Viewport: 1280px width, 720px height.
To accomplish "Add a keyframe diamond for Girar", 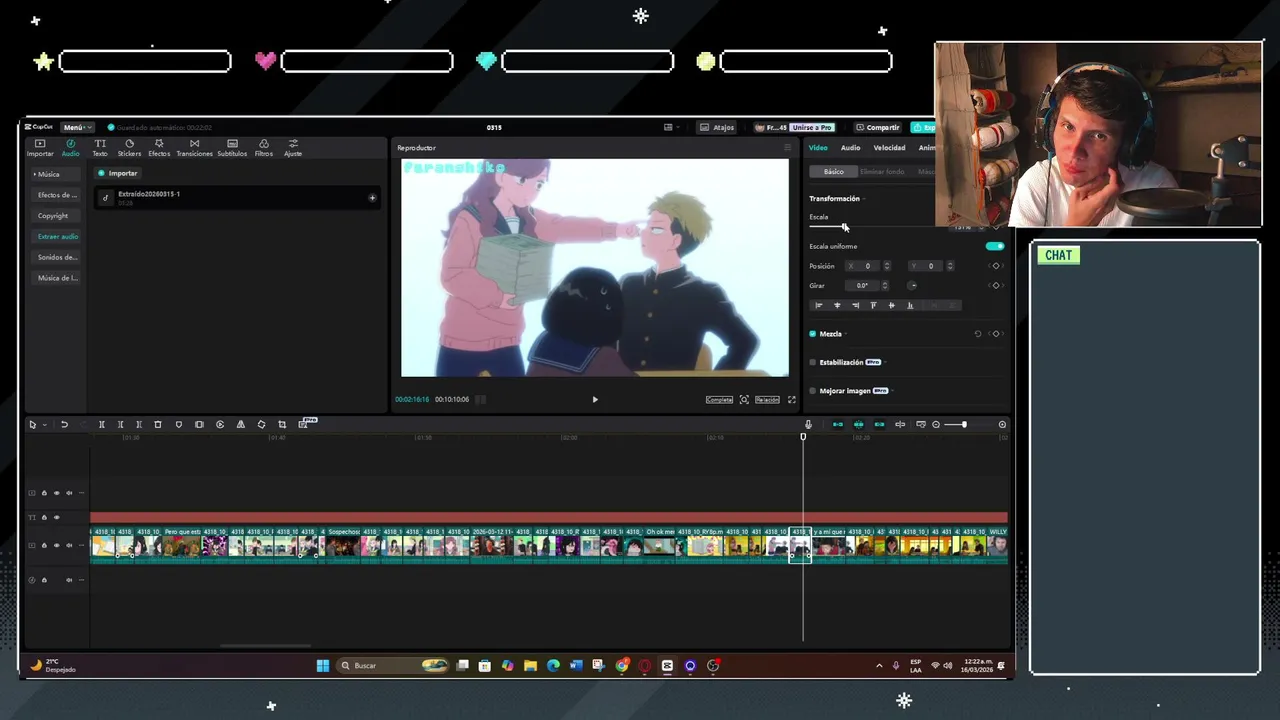I will click(x=995, y=286).
